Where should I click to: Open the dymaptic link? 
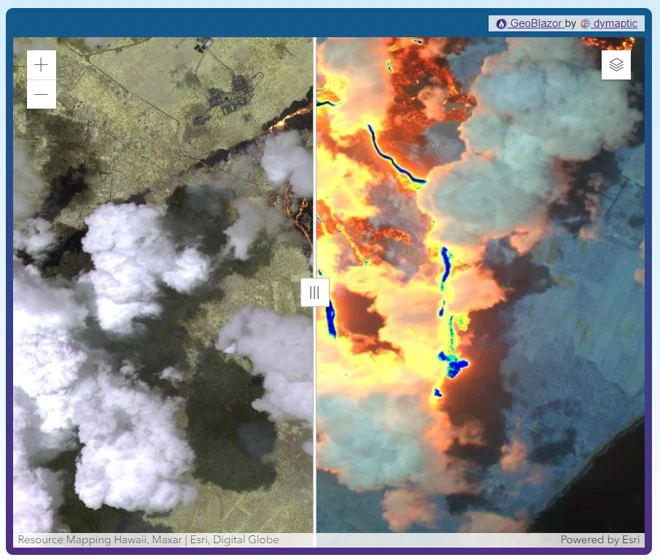click(x=614, y=24)
